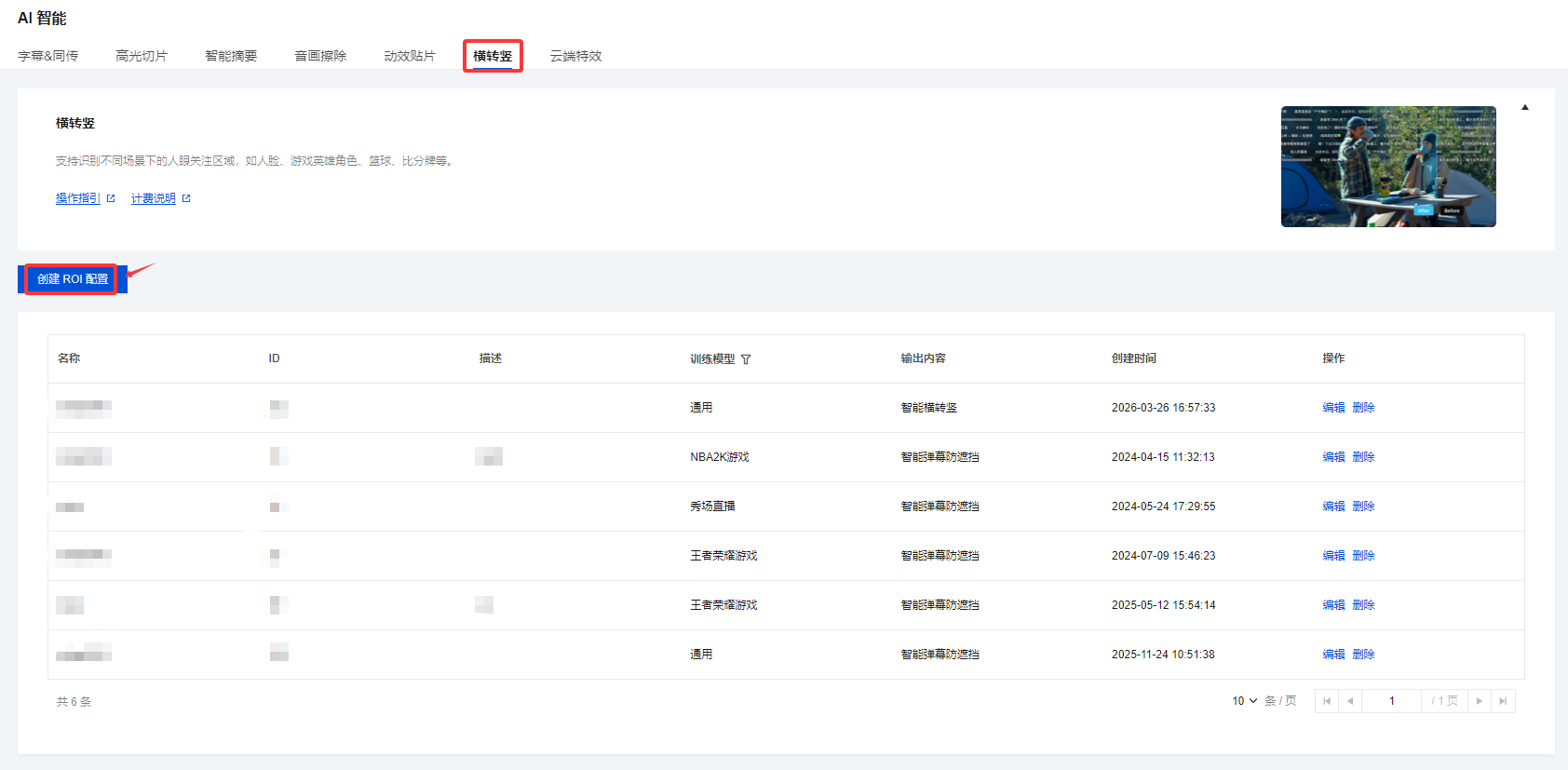This screenshot has height=770, width=1568.
Task: Go to the 动效贴片 tab
Action: click(410, 56)
